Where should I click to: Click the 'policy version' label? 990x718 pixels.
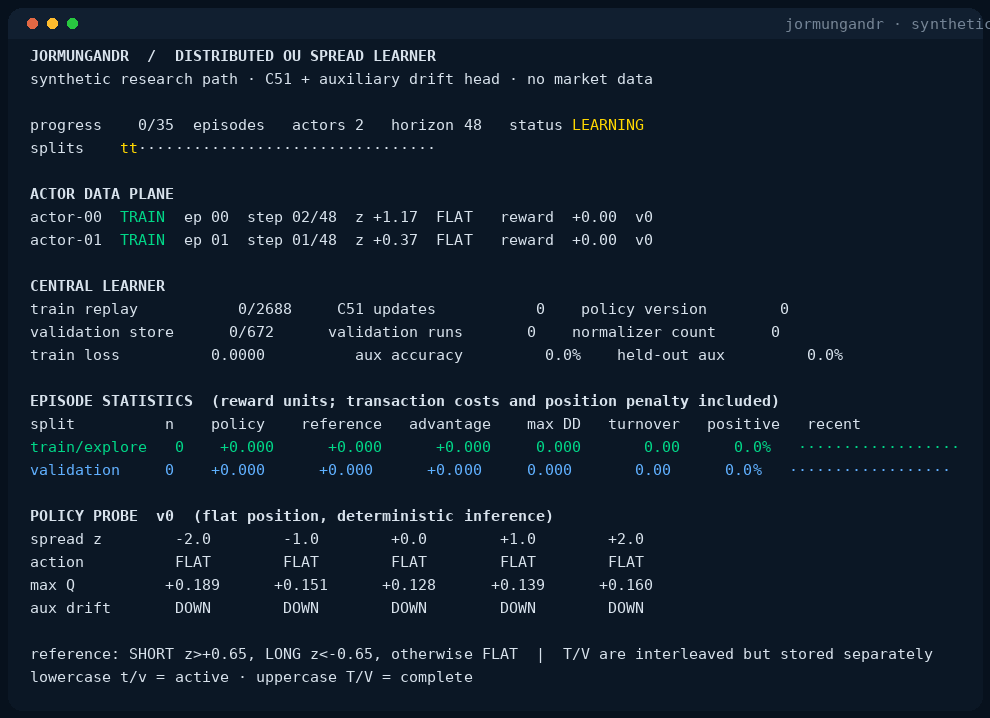tap(643, 309)
